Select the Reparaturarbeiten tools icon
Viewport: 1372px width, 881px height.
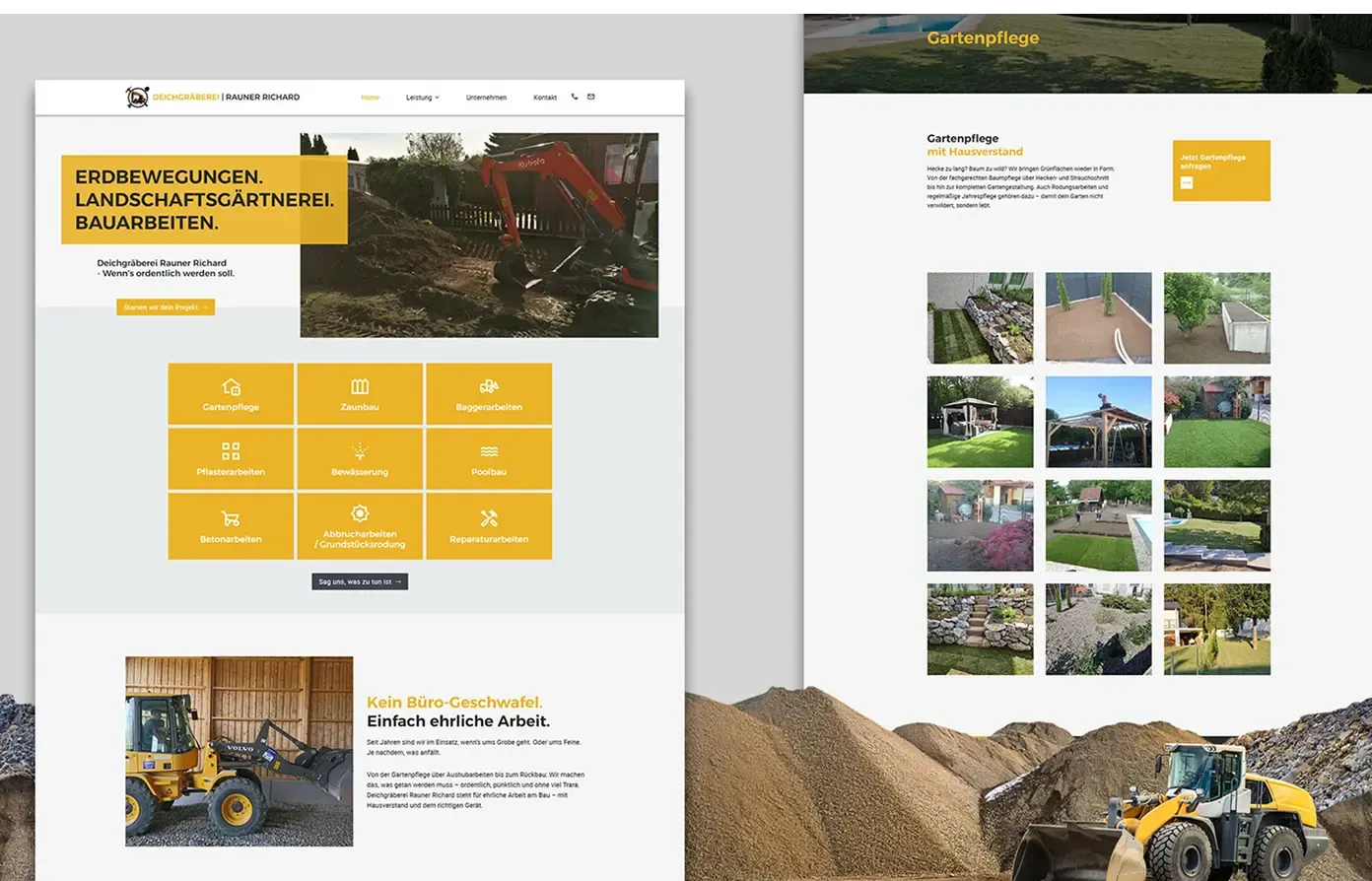coord(489,518)
